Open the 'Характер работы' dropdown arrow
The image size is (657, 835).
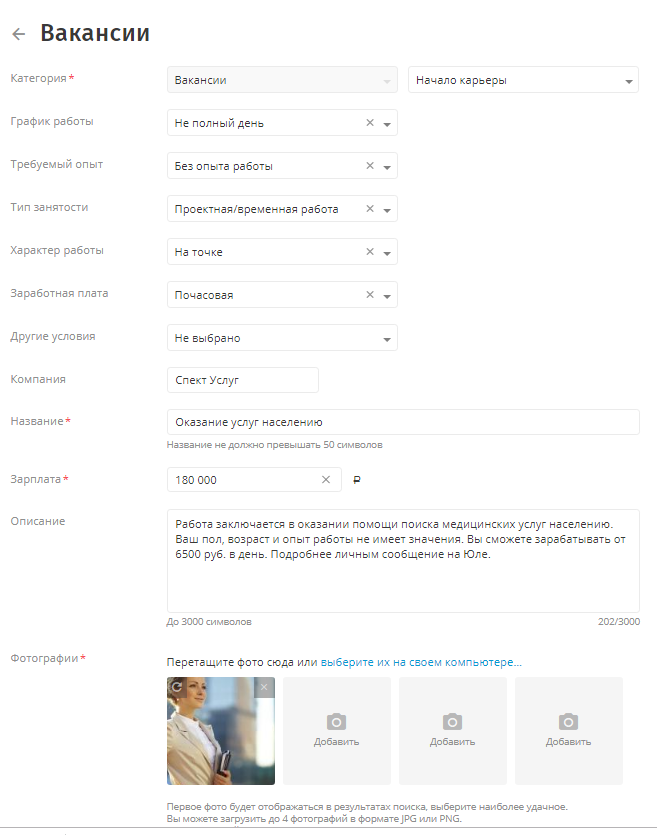[x=387, y=253]
